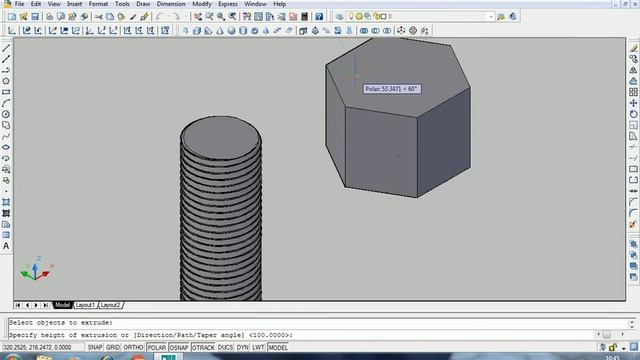Click the Intersect boolean icon
This screenshot has width=640, height=360.
387,31
